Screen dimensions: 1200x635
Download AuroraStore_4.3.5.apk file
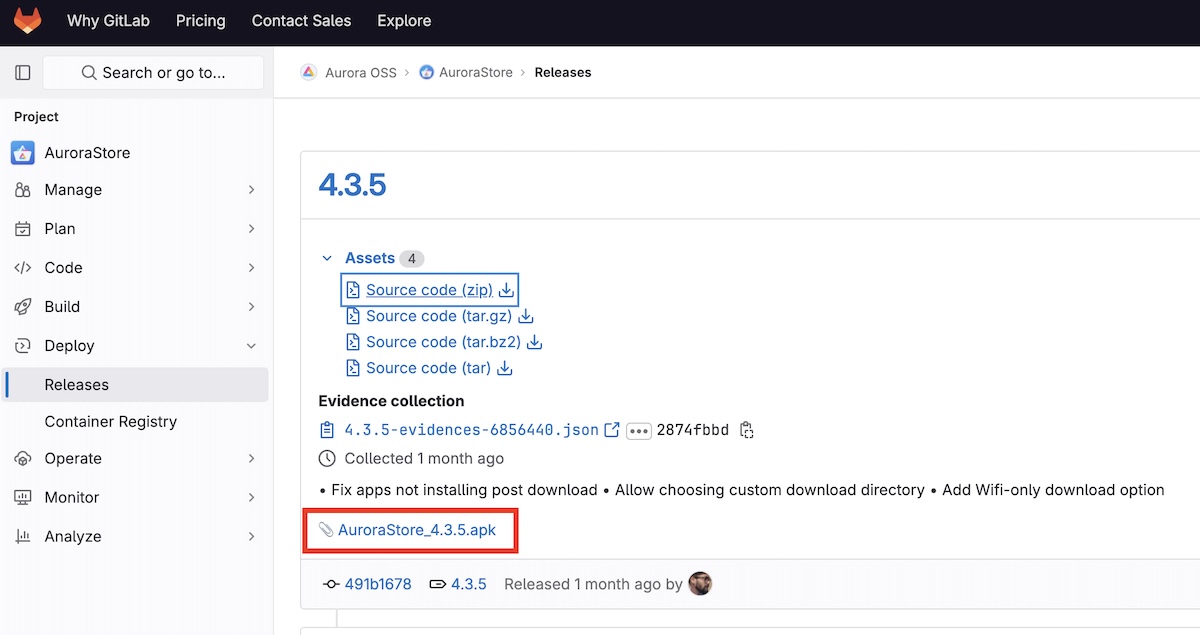[x=416, y=530]
